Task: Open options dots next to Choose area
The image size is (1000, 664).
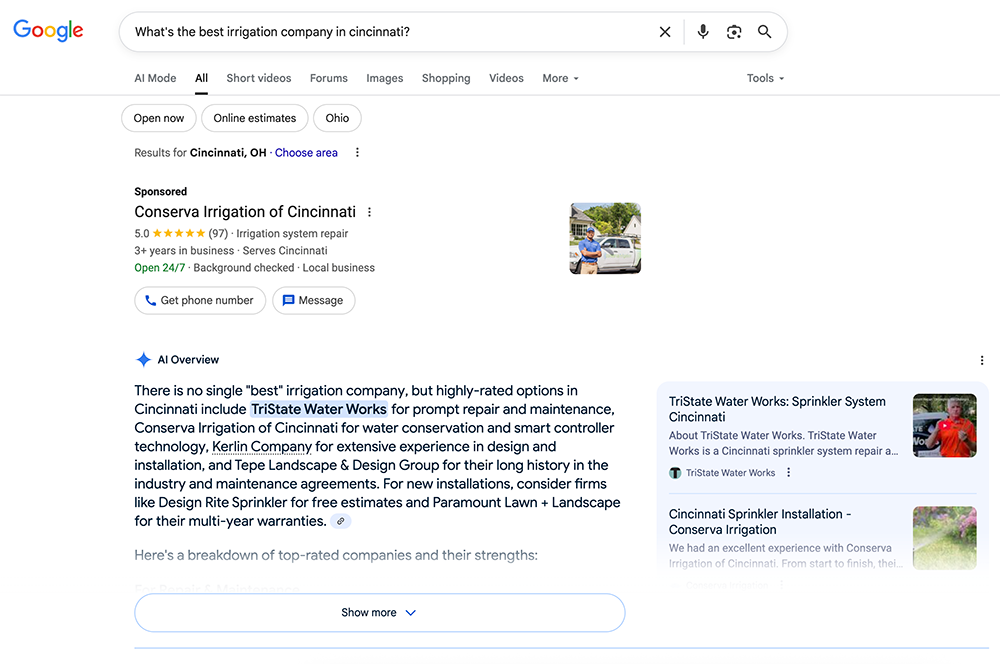Action: 357,152
